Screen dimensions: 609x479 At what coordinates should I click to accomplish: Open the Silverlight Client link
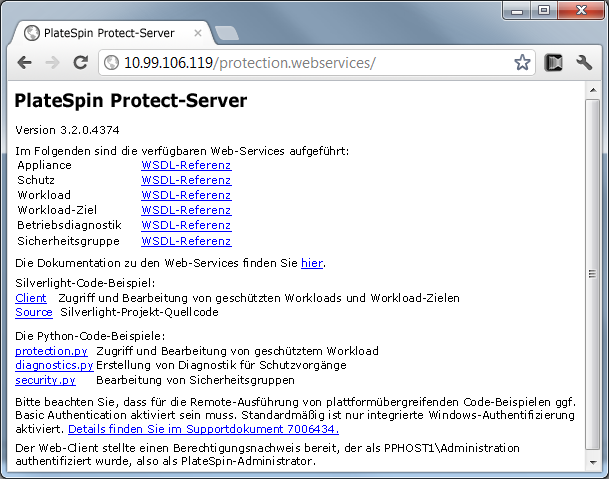[x=31, y=298]
